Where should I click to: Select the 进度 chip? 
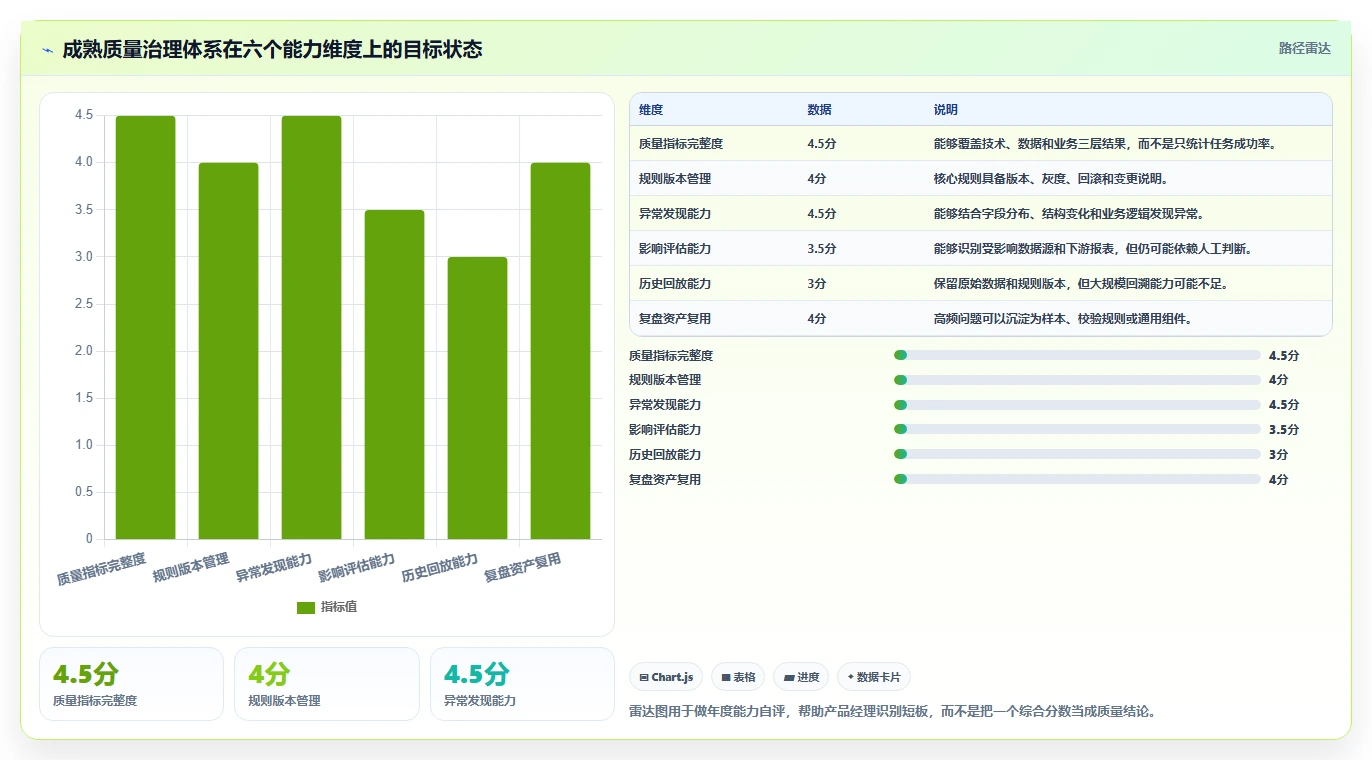(801, 677)
